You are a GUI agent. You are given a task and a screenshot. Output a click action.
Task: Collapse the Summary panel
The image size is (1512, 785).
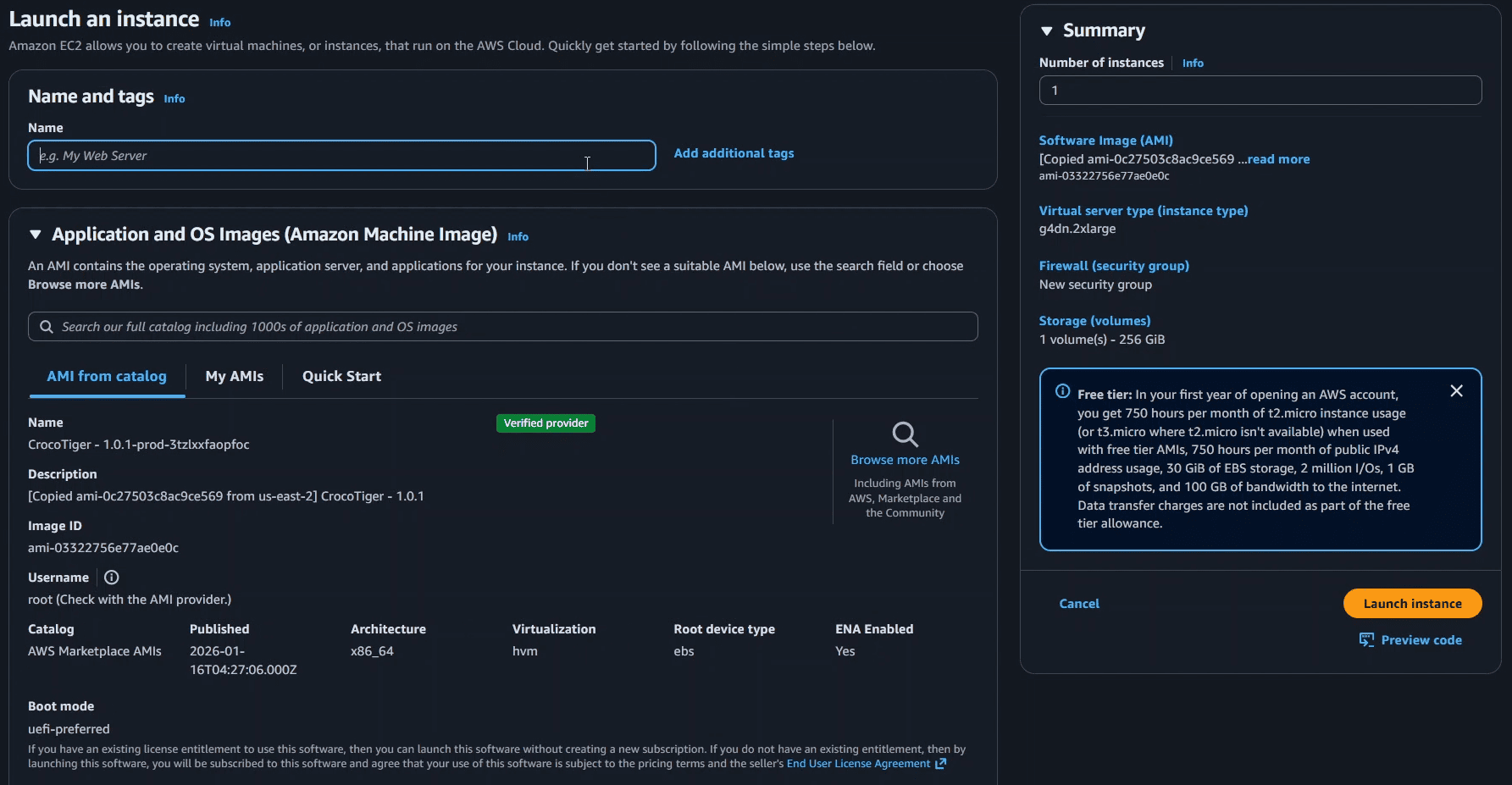1048,30
